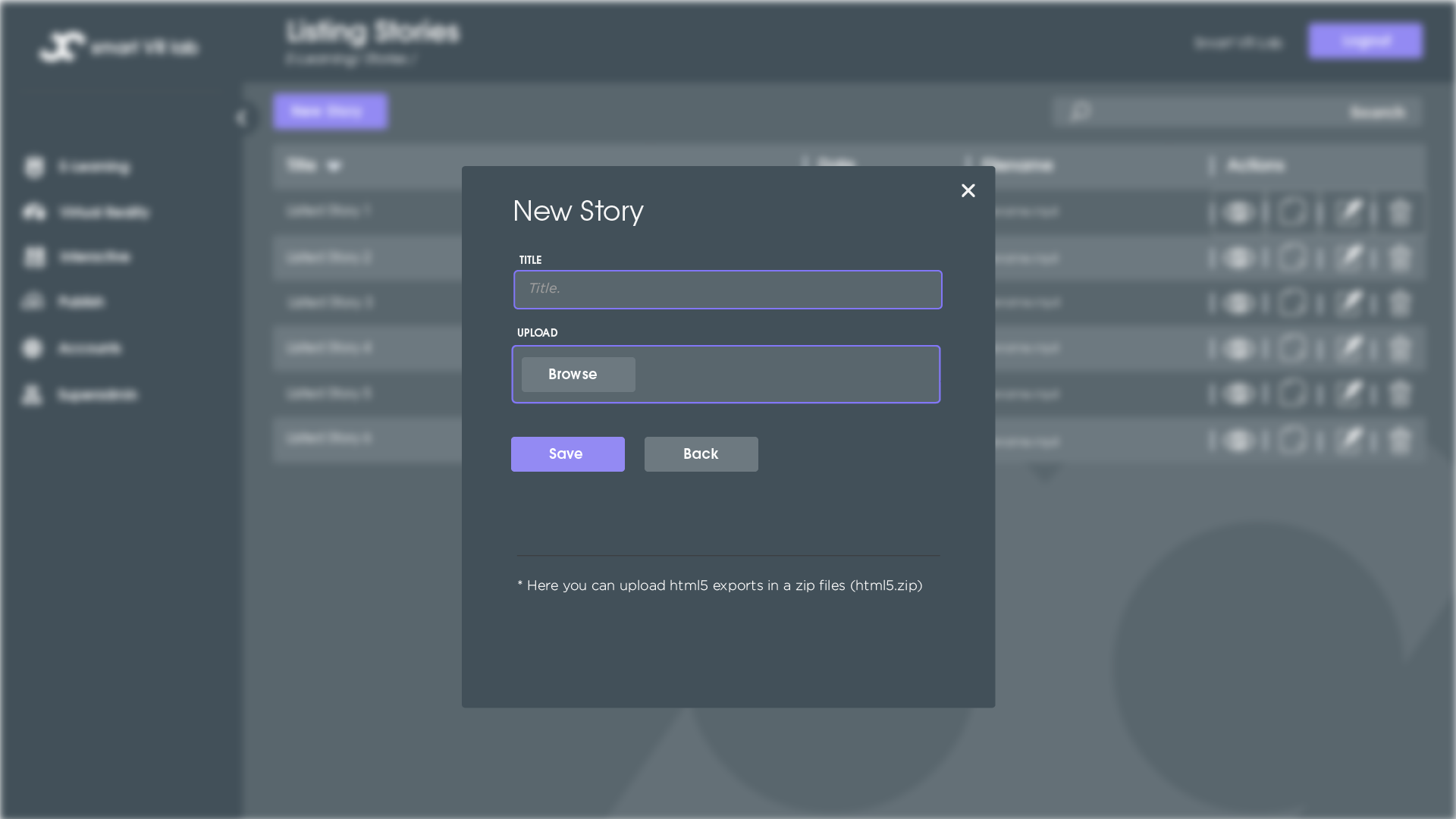The width and height of the screenshot is (1456, 819).
Task: Click the trash icon in first row
Action: point(1399,212)
